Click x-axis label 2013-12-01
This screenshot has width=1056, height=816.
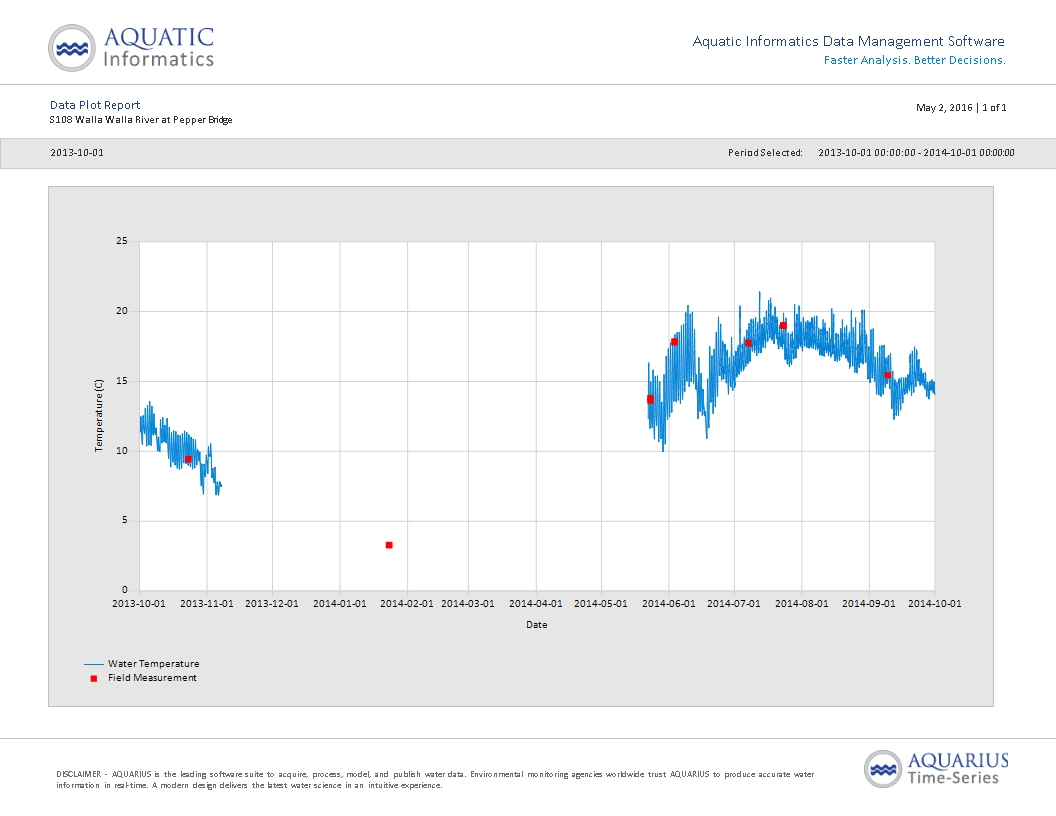pos(272,603)
